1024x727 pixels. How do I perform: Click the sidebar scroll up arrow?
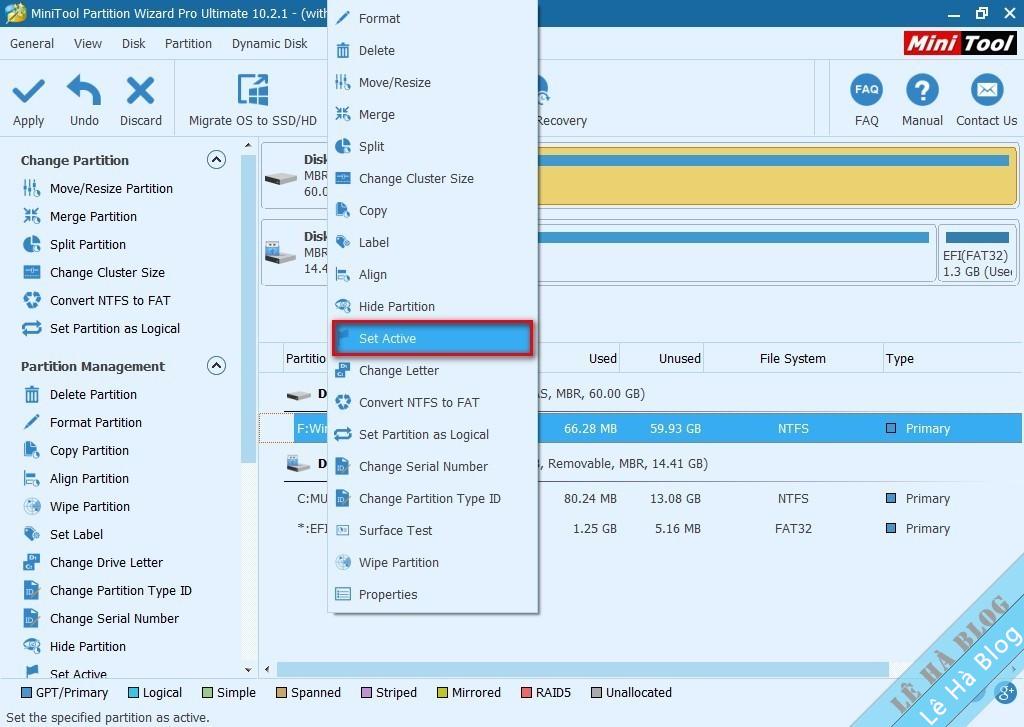248,145
